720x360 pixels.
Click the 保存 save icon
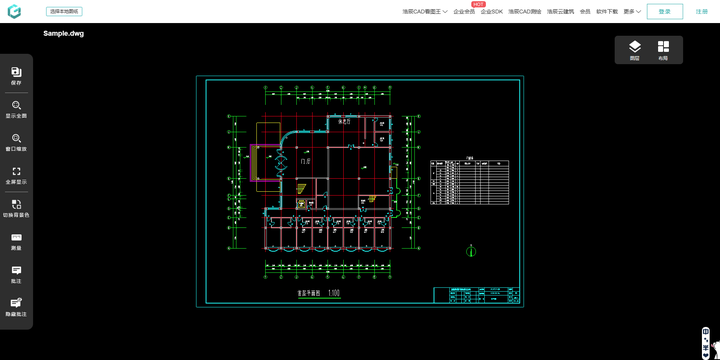point(16,76)
